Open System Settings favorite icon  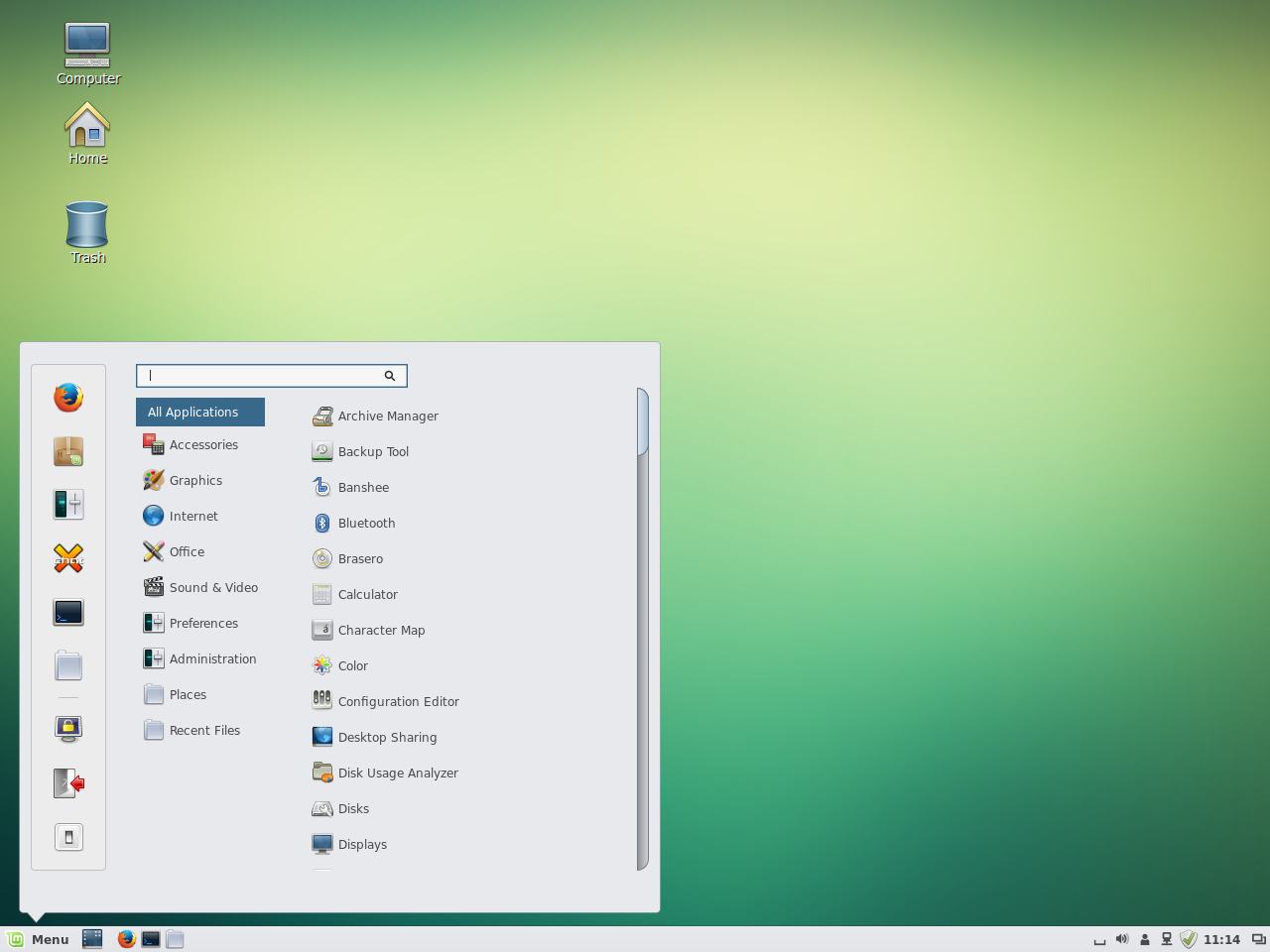(68, 505)
